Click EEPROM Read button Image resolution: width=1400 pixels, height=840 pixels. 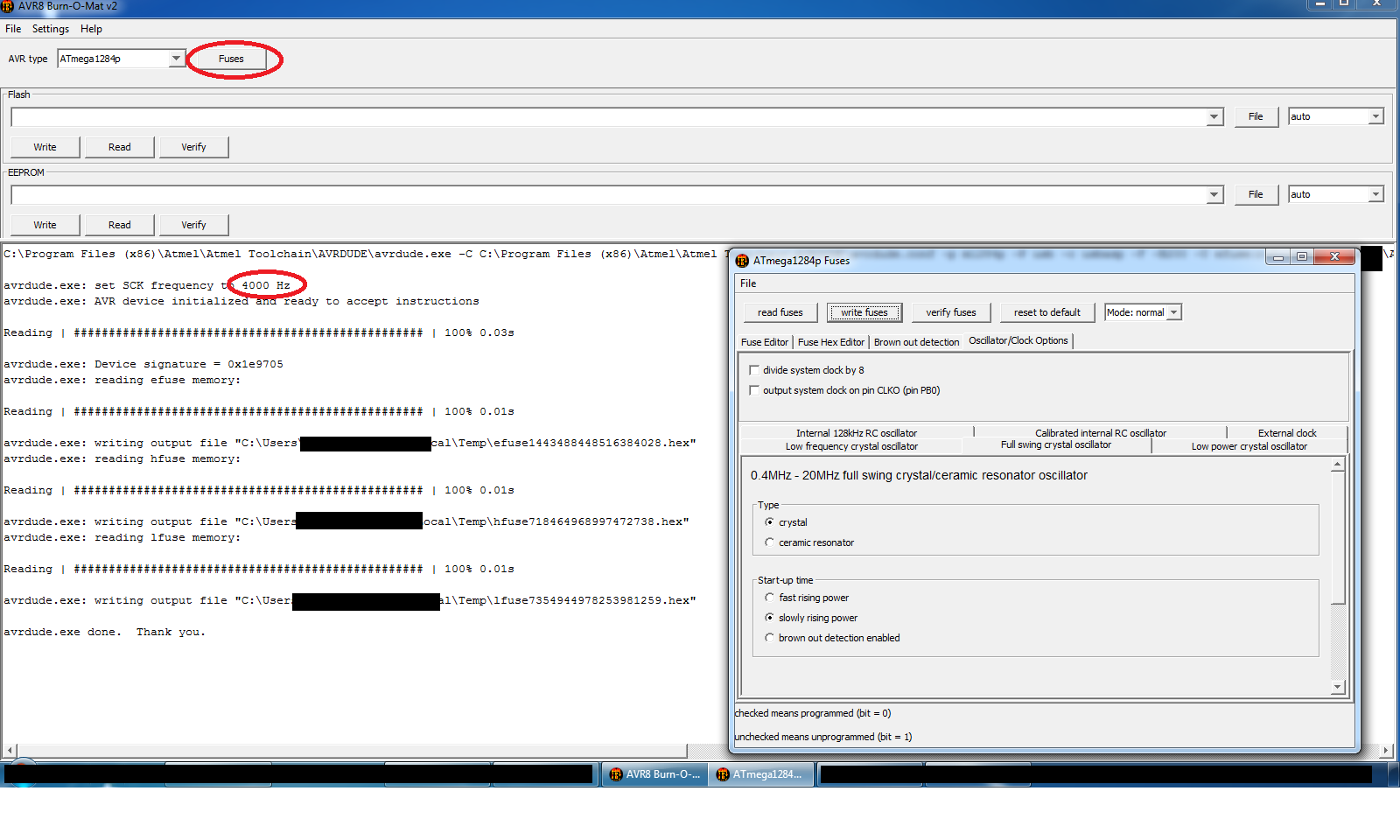pyautogui.click(x=120, y=225)
